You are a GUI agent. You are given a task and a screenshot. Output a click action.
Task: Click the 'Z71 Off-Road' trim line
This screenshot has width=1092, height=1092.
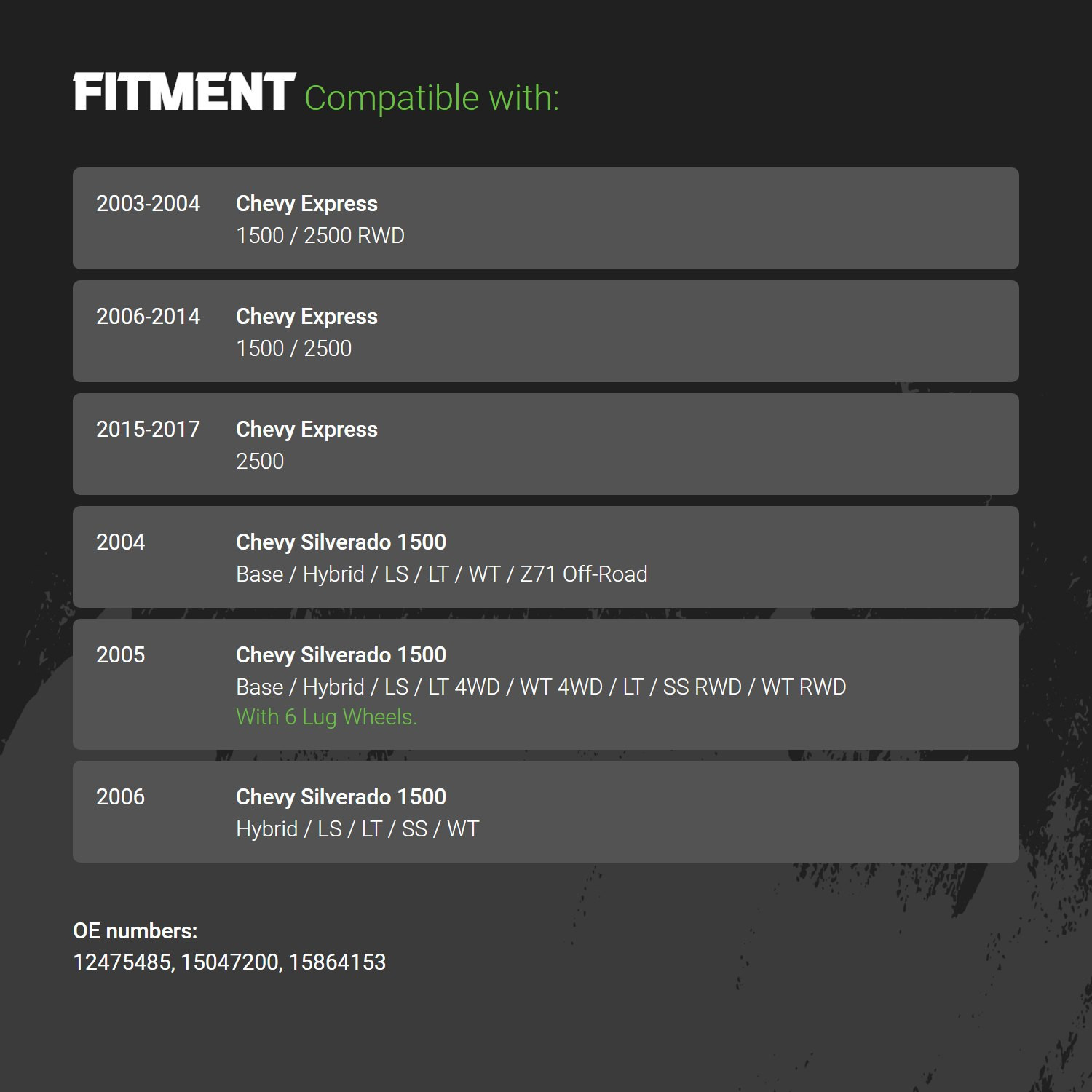pos(442,574)
